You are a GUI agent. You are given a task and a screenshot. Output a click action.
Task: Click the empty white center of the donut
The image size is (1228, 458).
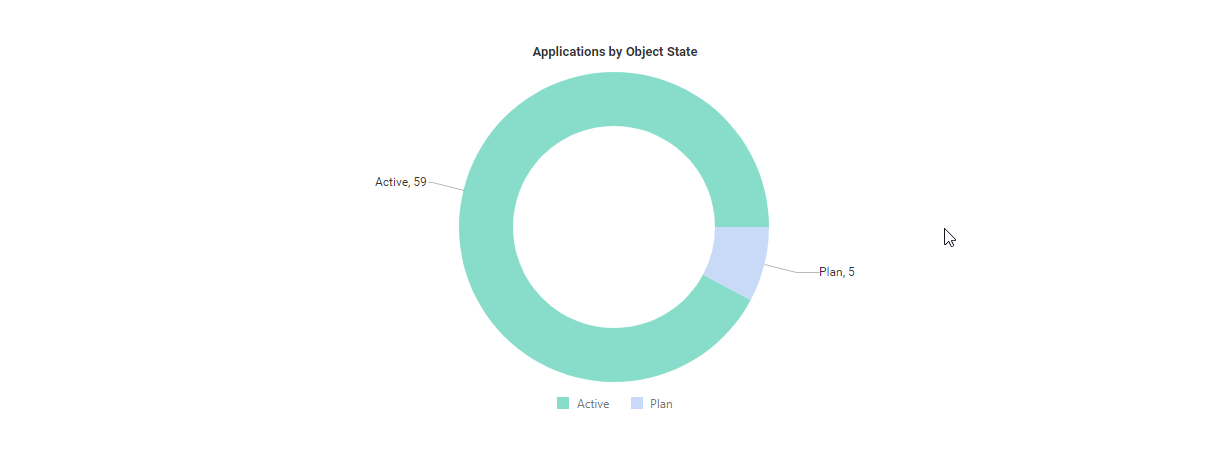(614, 228)
